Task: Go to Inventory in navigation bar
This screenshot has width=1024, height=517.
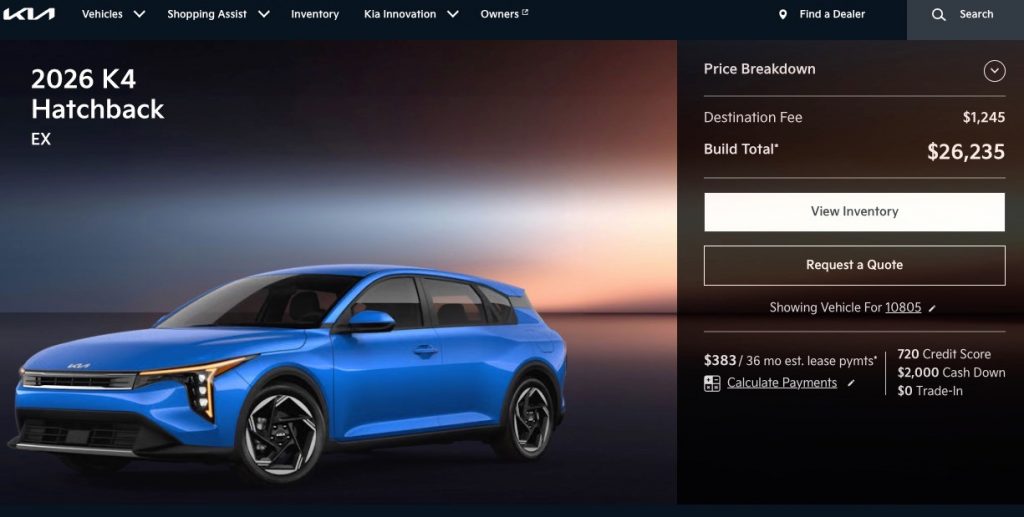Action: click(315, 14)
